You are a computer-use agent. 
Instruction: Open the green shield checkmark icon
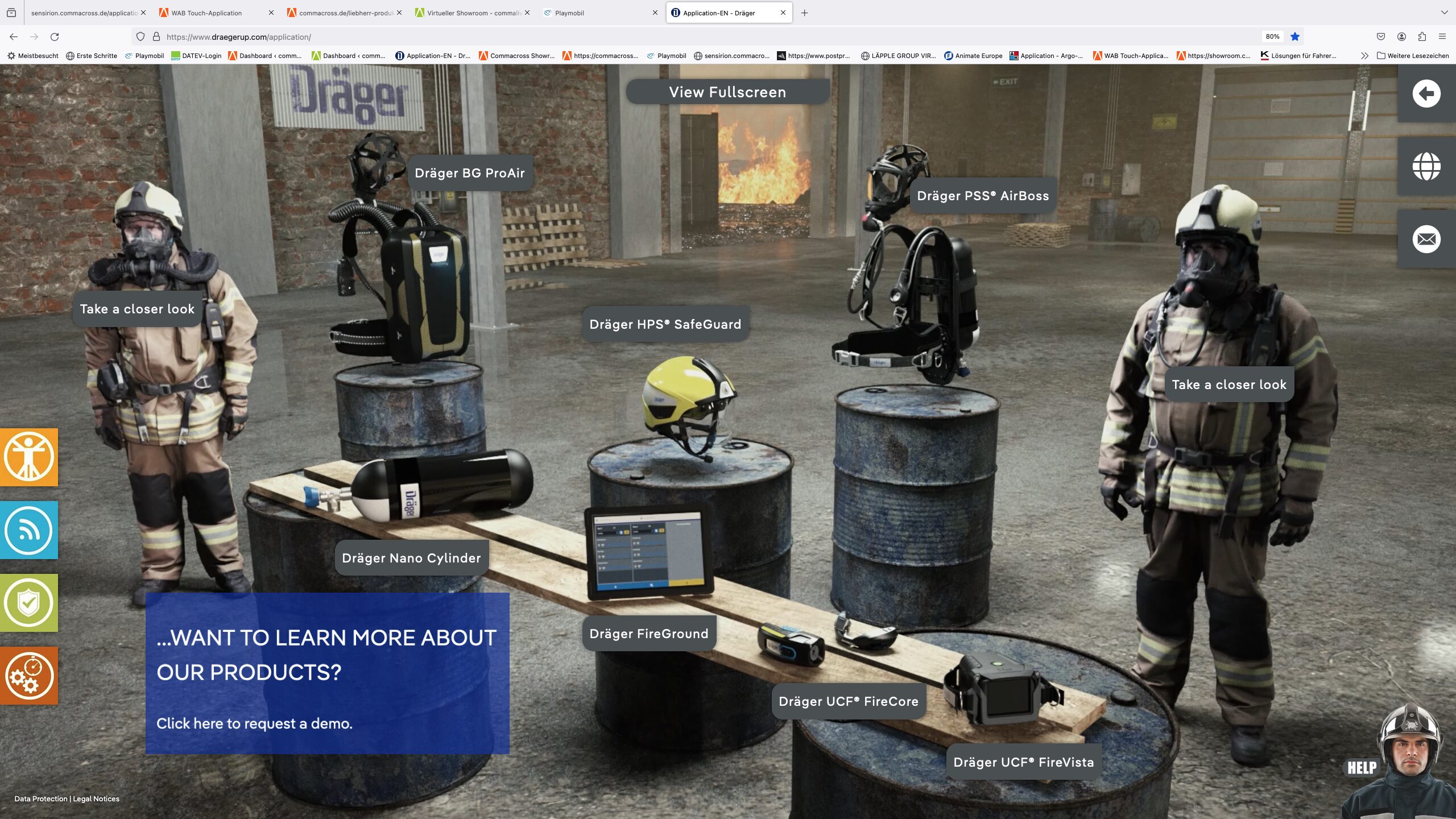pyautogui.click(x=29, y=603)
